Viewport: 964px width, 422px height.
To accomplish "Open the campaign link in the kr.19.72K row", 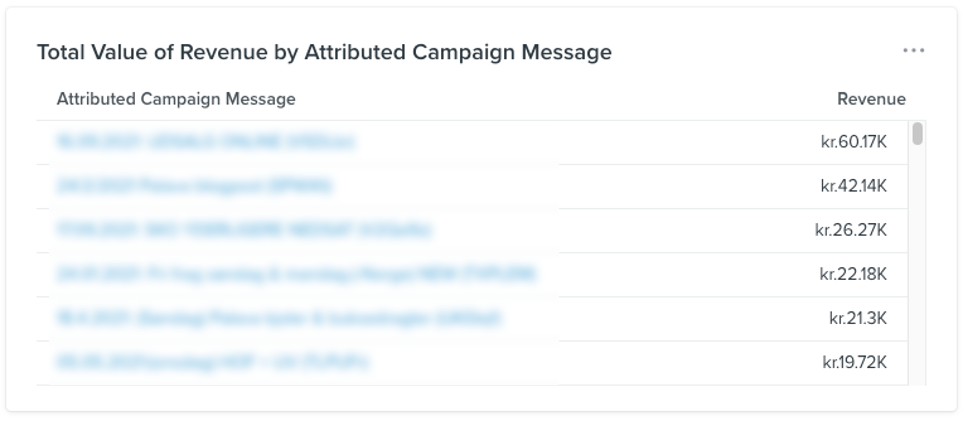I will click(213, 362).
